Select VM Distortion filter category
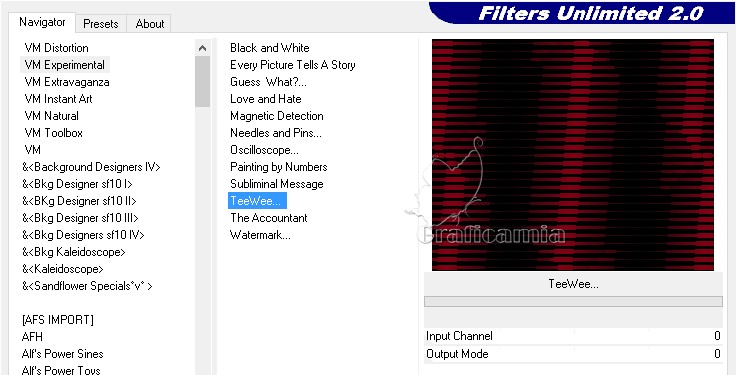 click(56, 48)
